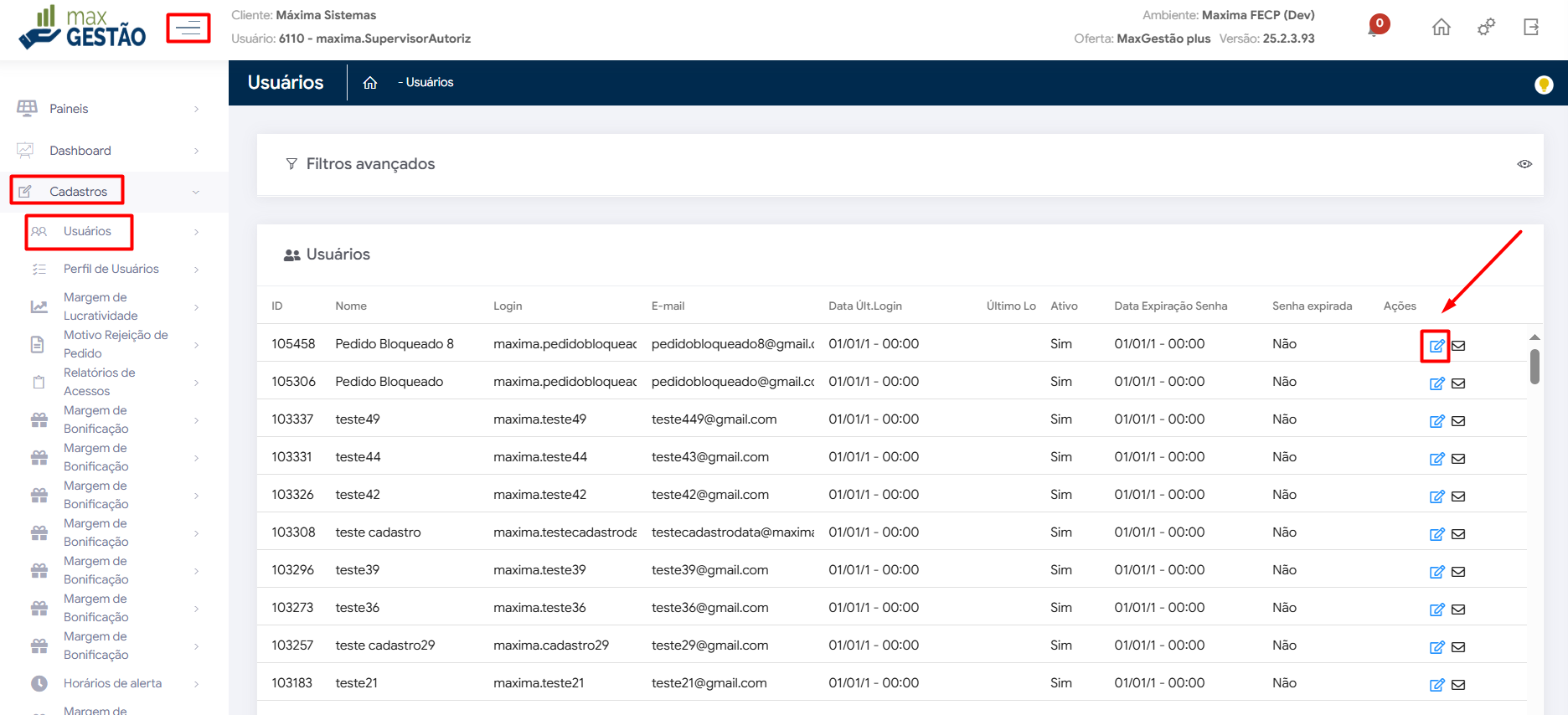Viewport: 1568px width, 715px height.
Task: Send email to user teste49
Action: (1458, 421)
